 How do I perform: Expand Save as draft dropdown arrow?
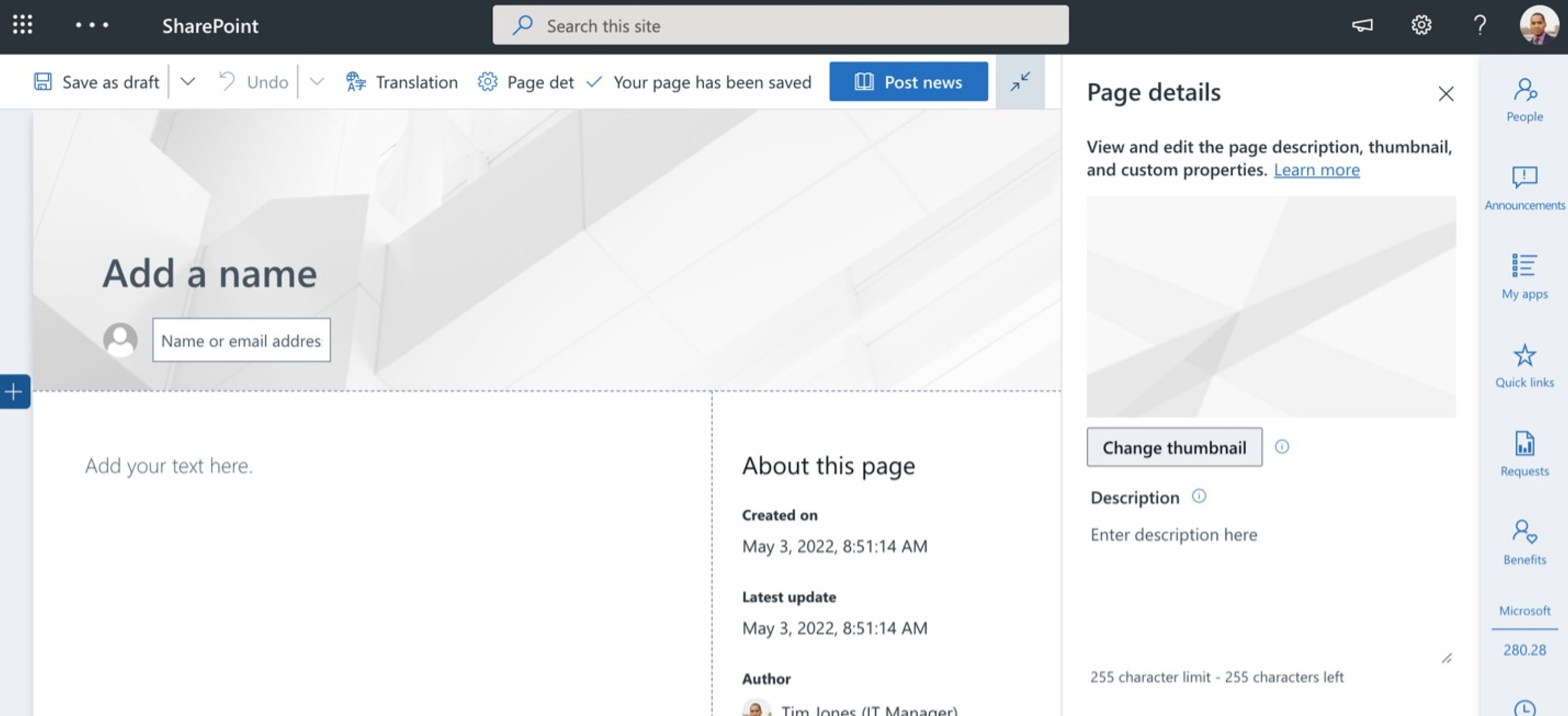[187, 82]
